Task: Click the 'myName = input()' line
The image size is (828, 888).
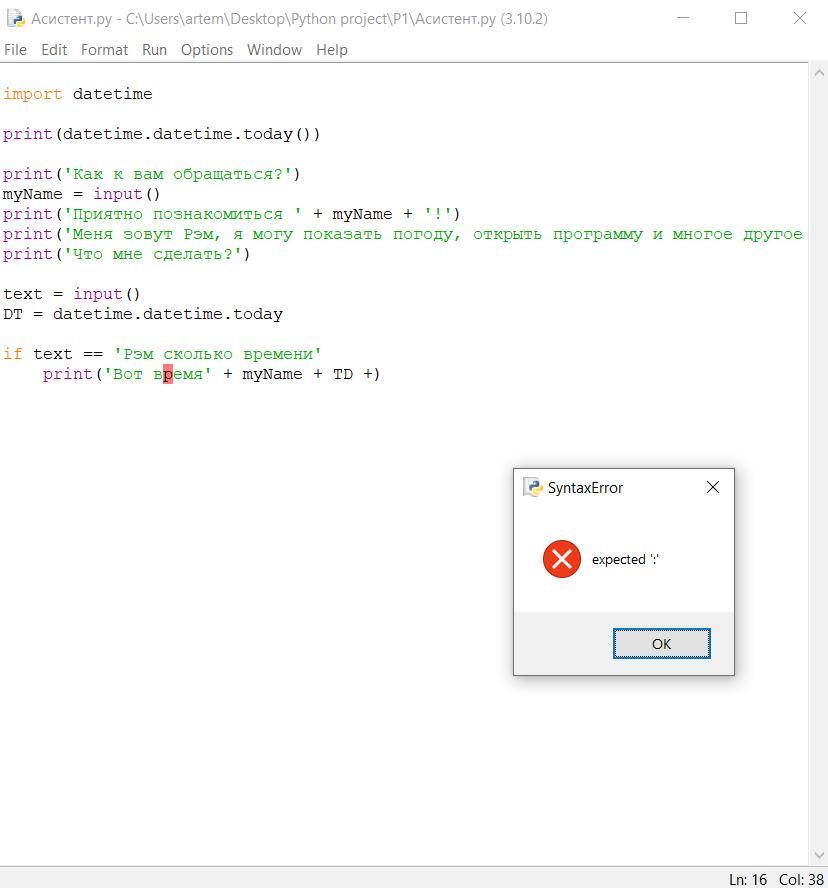Action: coord(82,194)
